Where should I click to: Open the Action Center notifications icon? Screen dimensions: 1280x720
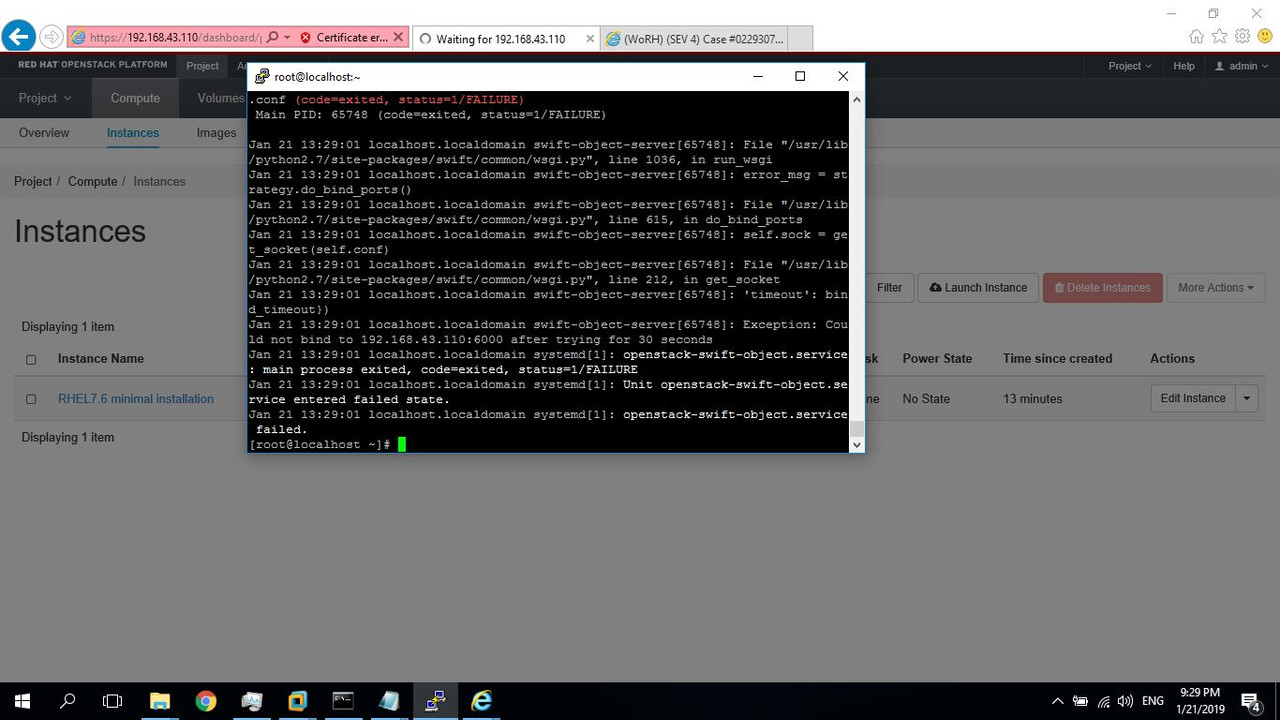point(1250,701)
